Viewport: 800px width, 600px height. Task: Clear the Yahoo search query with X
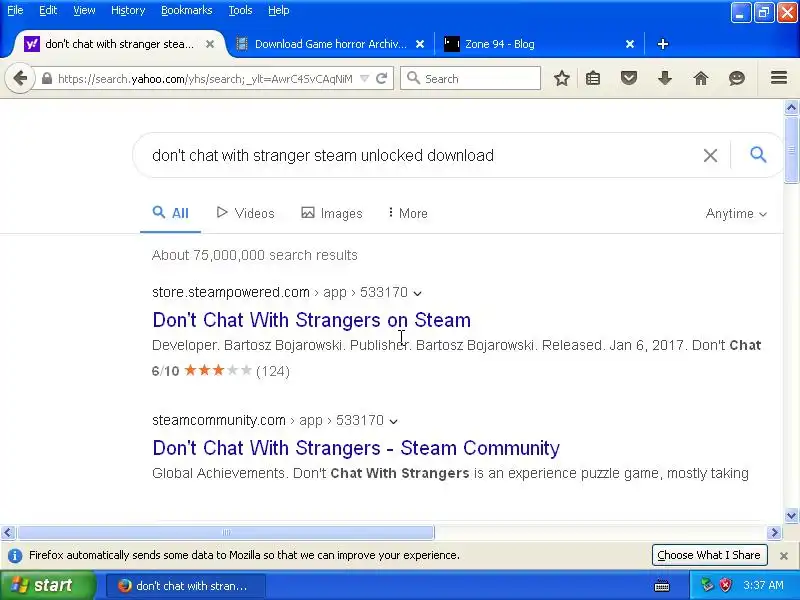point(710,155)
